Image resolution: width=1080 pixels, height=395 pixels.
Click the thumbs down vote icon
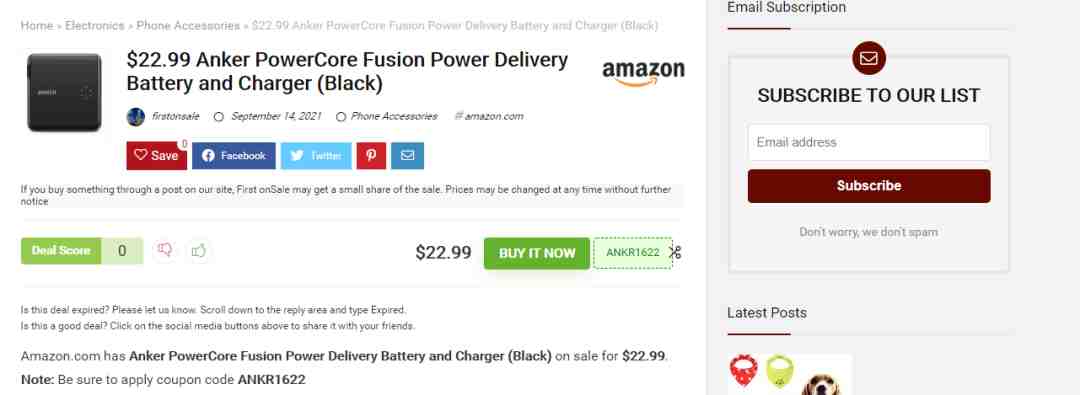click(x=165, y=250)
